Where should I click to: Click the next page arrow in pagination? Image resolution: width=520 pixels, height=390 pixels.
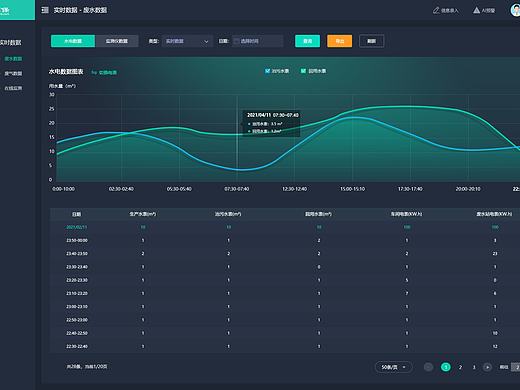pyautogui.click(x=487, y=367)
